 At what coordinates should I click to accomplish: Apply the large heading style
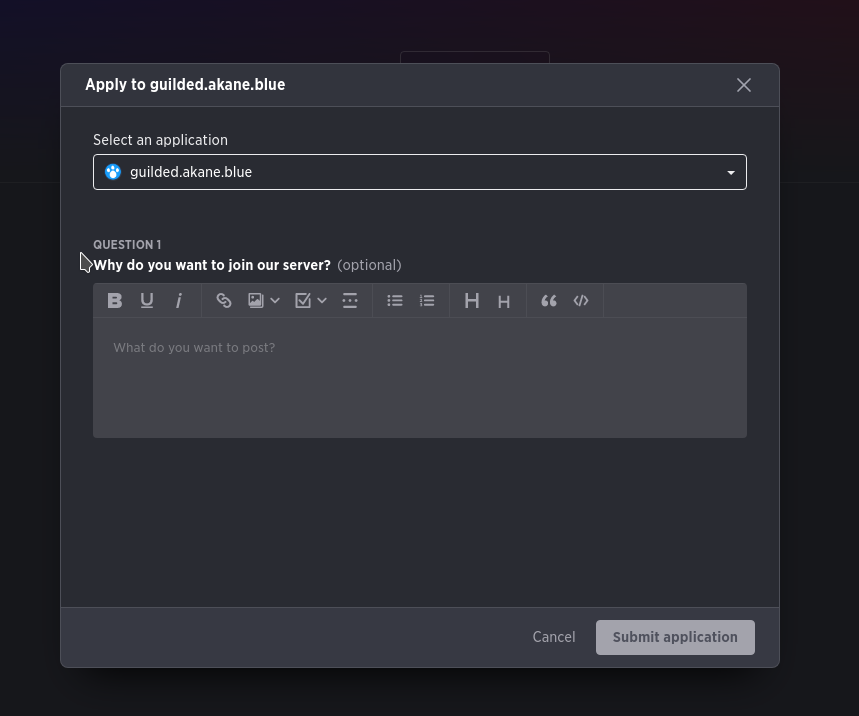pyautogui.click(x=472, y=301)
